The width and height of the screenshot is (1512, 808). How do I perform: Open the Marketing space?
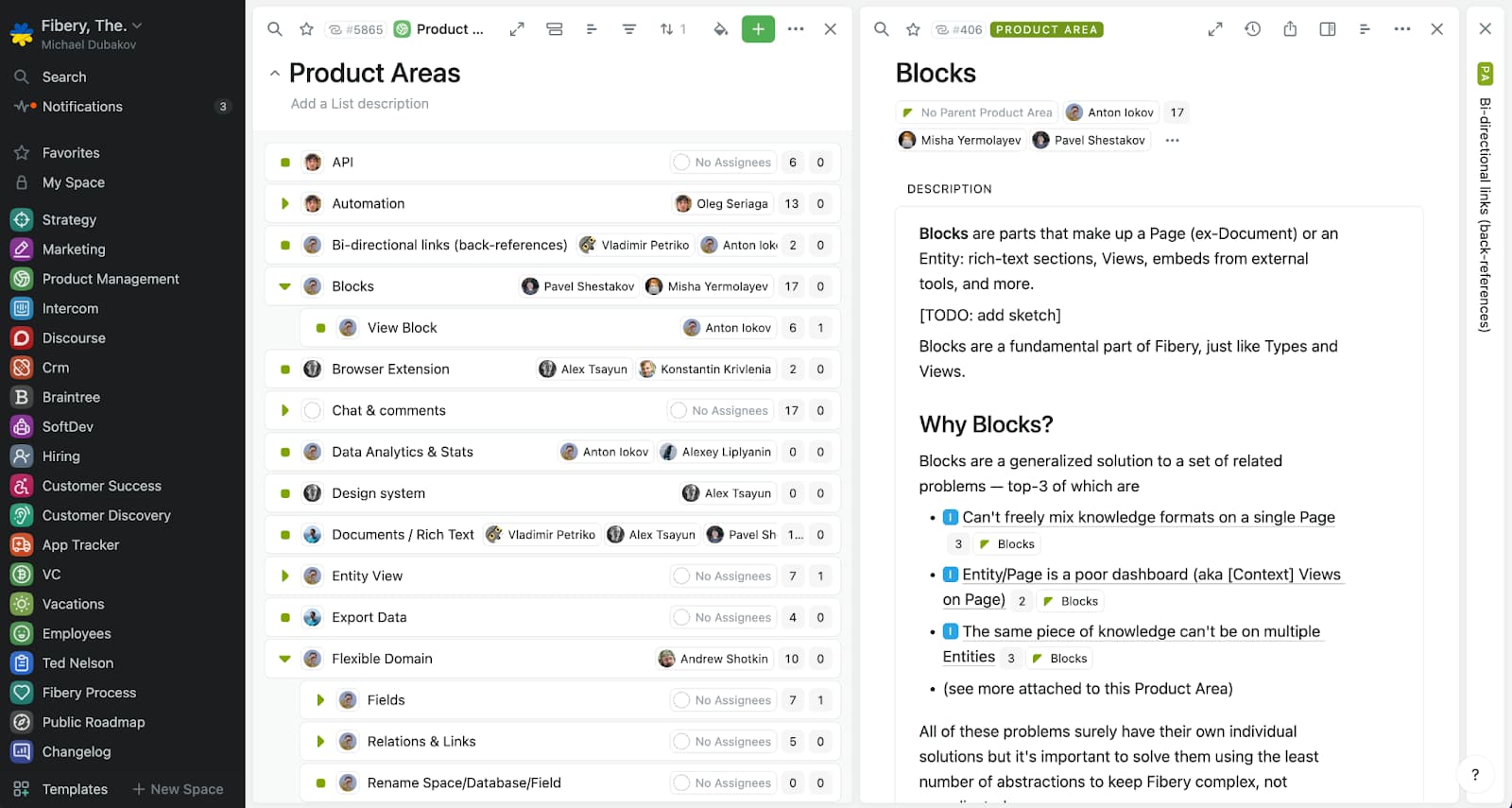click(x=74, y=249)
